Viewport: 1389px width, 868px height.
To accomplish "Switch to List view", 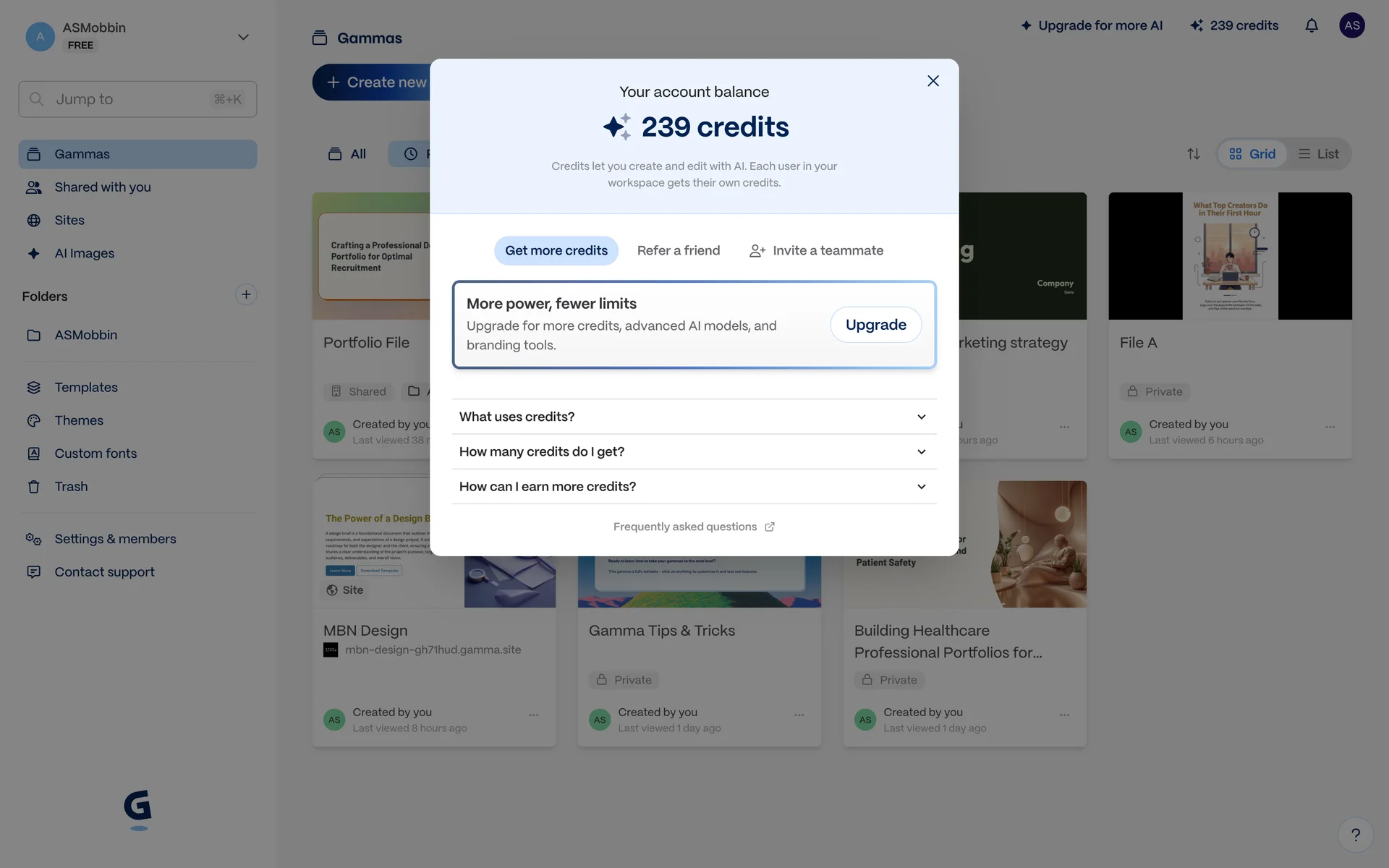I will pos(1318,154).
